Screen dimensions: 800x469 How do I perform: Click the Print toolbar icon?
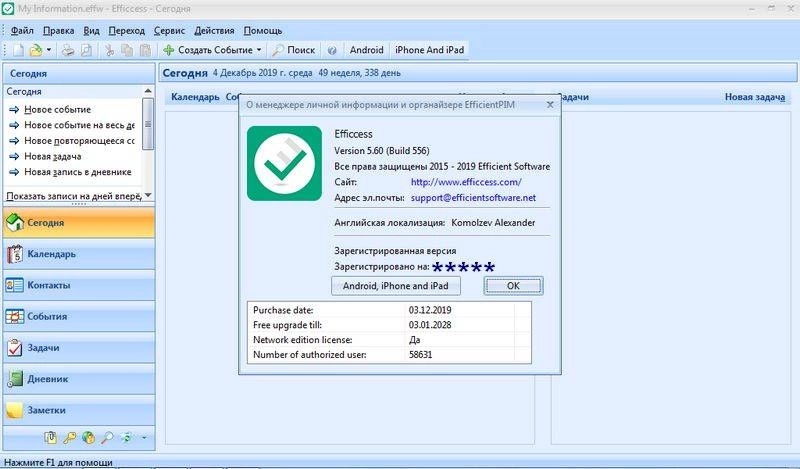68,50
